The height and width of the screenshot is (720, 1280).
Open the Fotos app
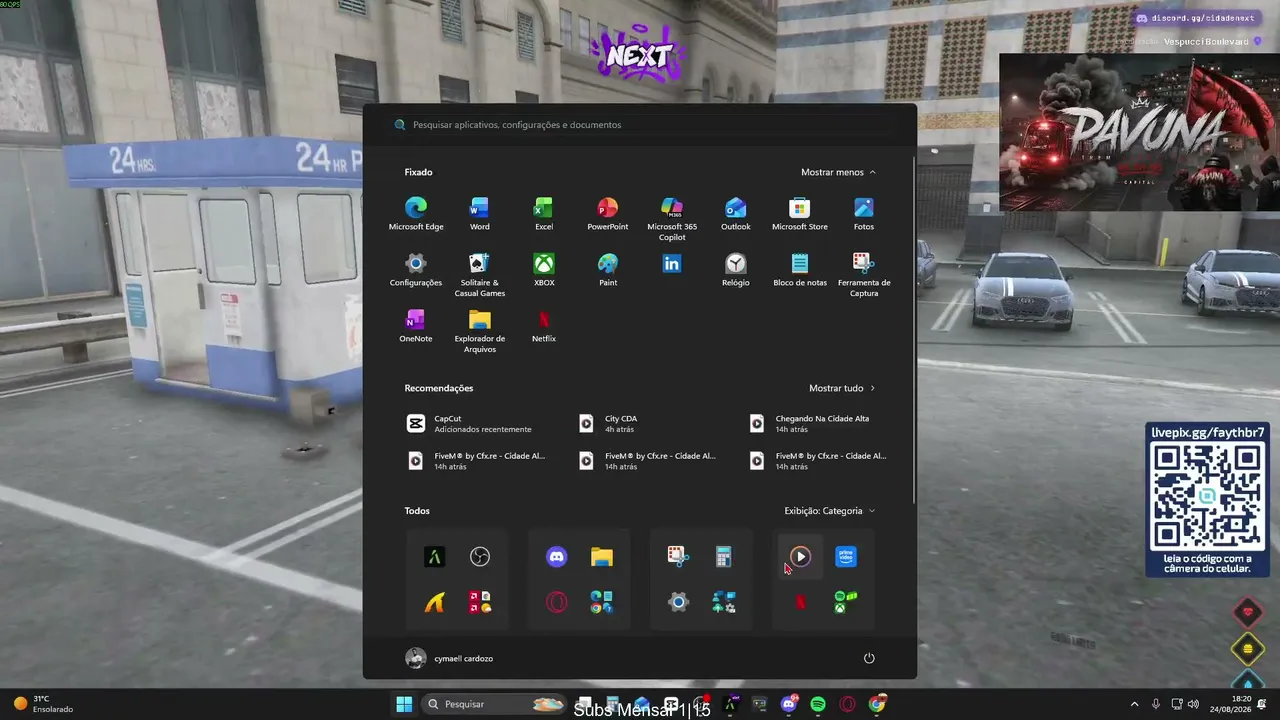(x=864, y=214)
